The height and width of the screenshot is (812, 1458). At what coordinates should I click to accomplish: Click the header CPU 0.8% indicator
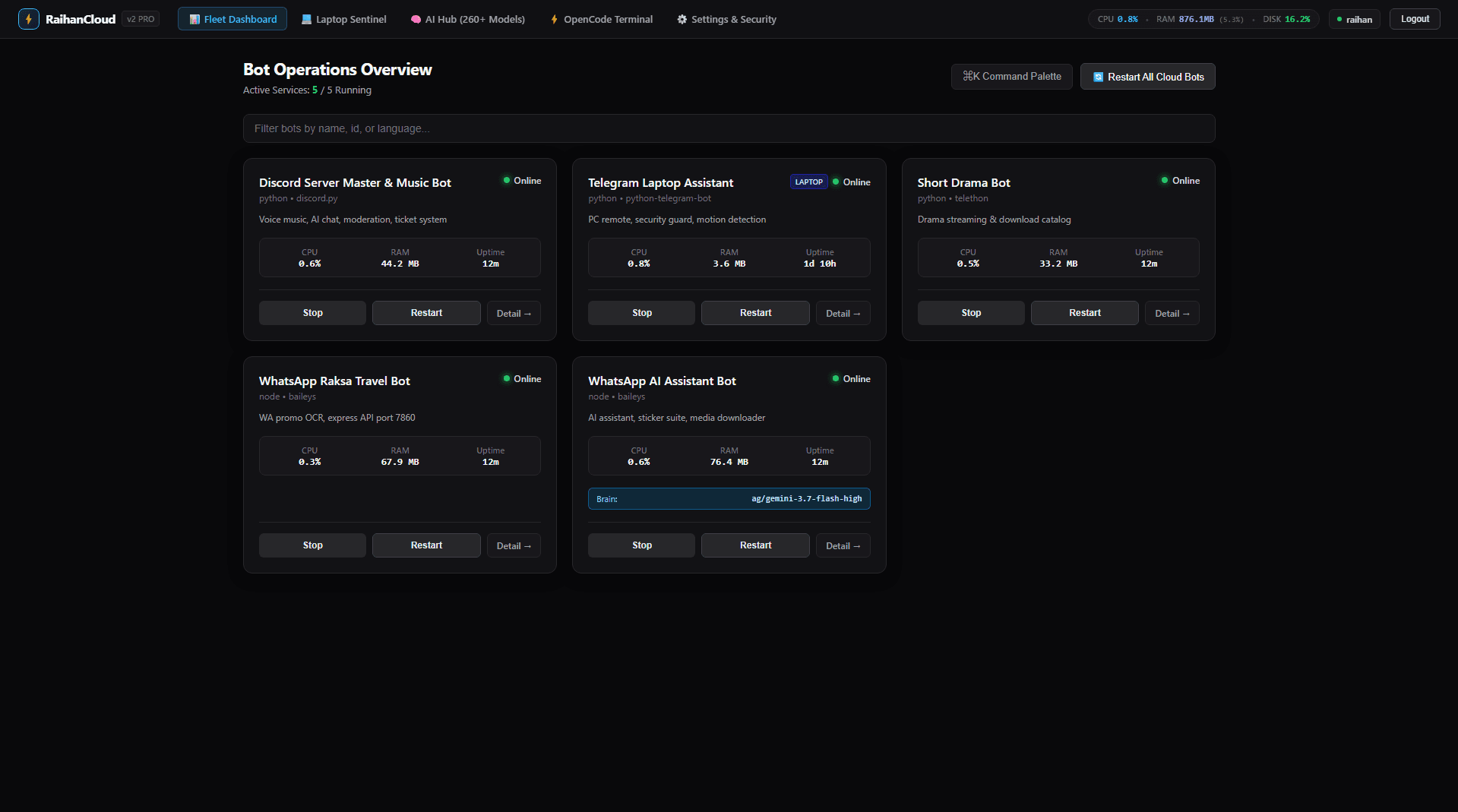1118,19
